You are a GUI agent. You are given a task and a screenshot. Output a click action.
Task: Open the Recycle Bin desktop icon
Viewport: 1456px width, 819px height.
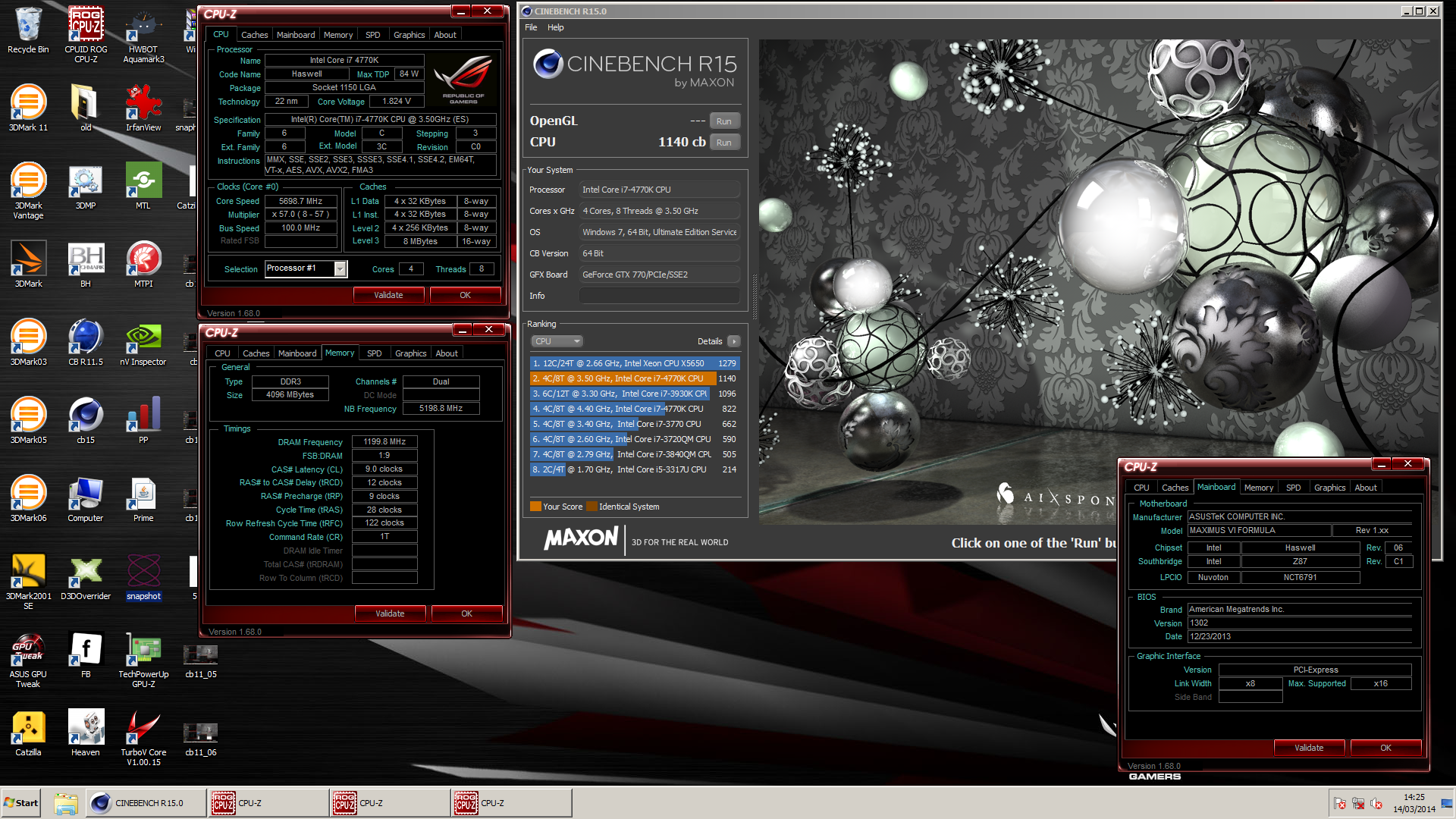(28, 30)
